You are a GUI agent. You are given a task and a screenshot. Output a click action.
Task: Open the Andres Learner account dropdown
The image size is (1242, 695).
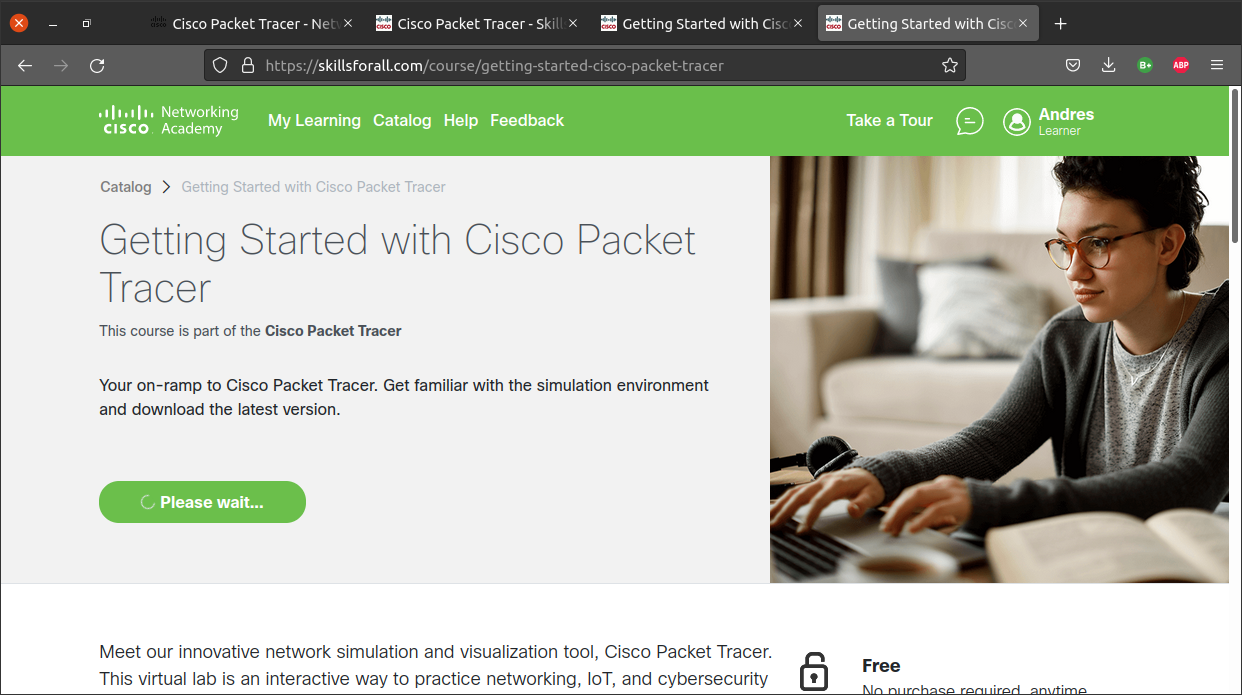[1066, 121]
